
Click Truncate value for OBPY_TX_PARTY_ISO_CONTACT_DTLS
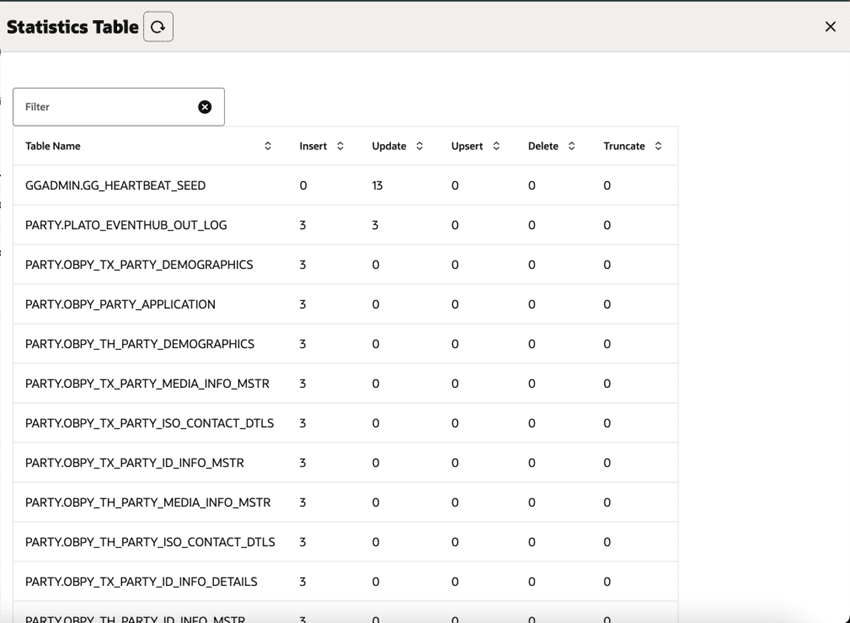pyautogui.click(x=607, y=423)
